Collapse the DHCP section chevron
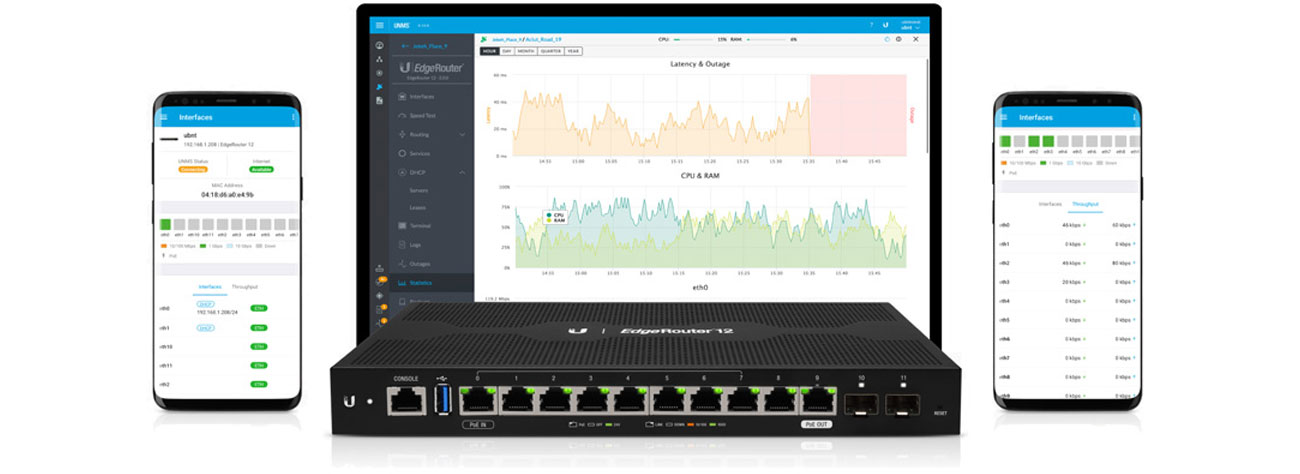The width and height of the screenshot is (1300, 474). point(462,172)
